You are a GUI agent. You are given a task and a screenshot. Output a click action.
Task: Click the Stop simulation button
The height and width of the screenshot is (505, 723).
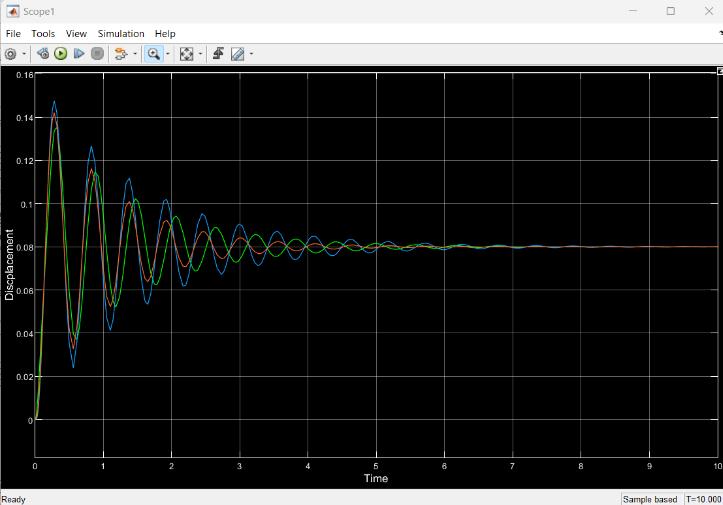click(x=97, y=53)
